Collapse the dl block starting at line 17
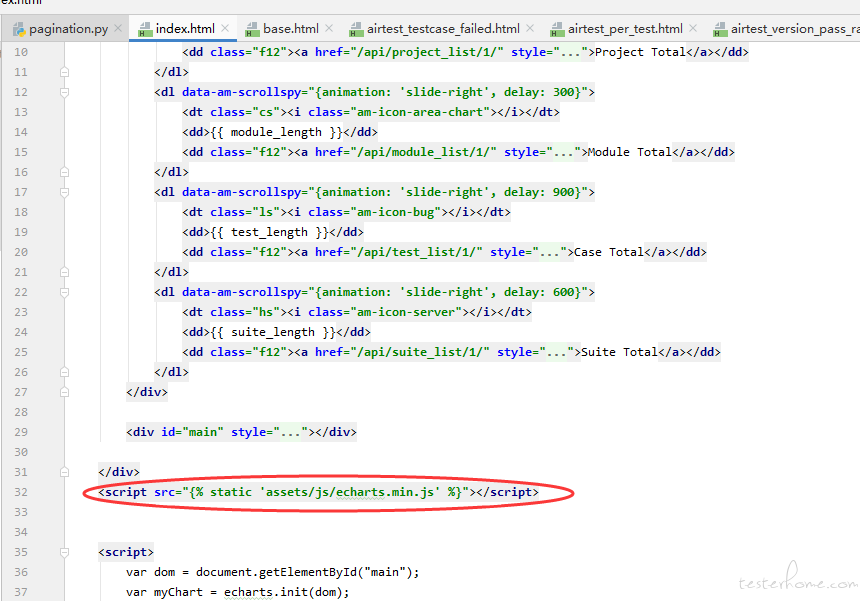The image size is (860, 601). tap(64, 192)
